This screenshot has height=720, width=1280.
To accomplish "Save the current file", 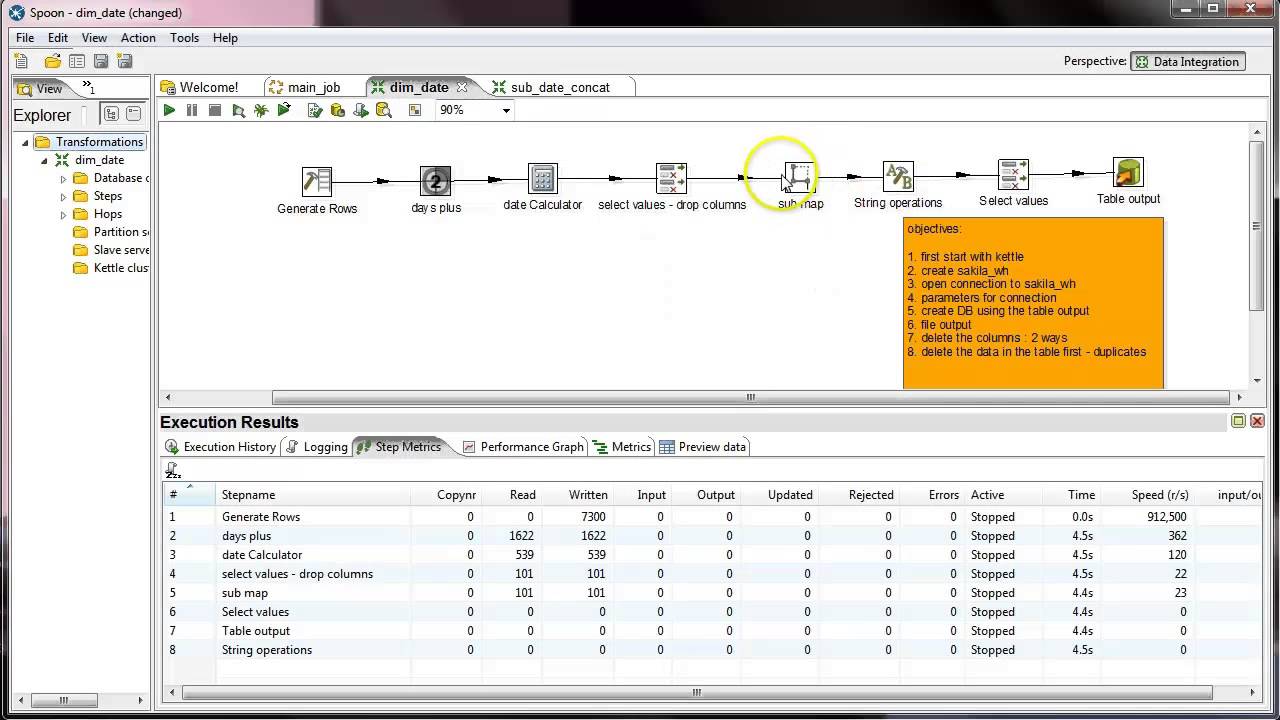I will [x=101, y=61].
